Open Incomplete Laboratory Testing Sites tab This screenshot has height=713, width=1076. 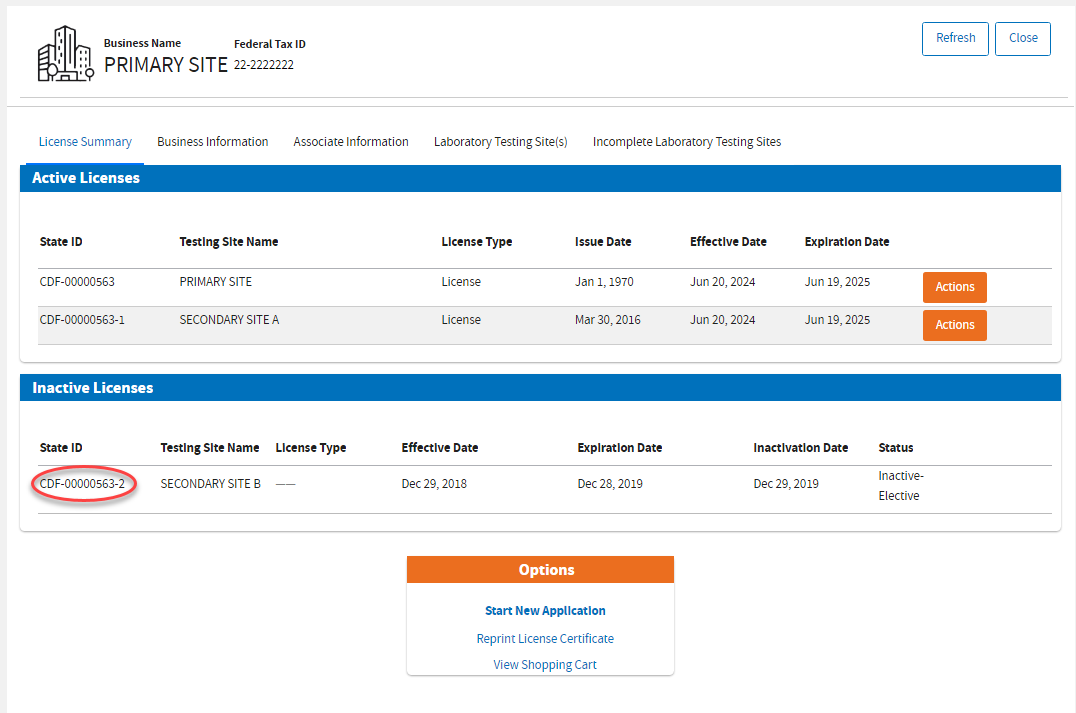(686, 142)
